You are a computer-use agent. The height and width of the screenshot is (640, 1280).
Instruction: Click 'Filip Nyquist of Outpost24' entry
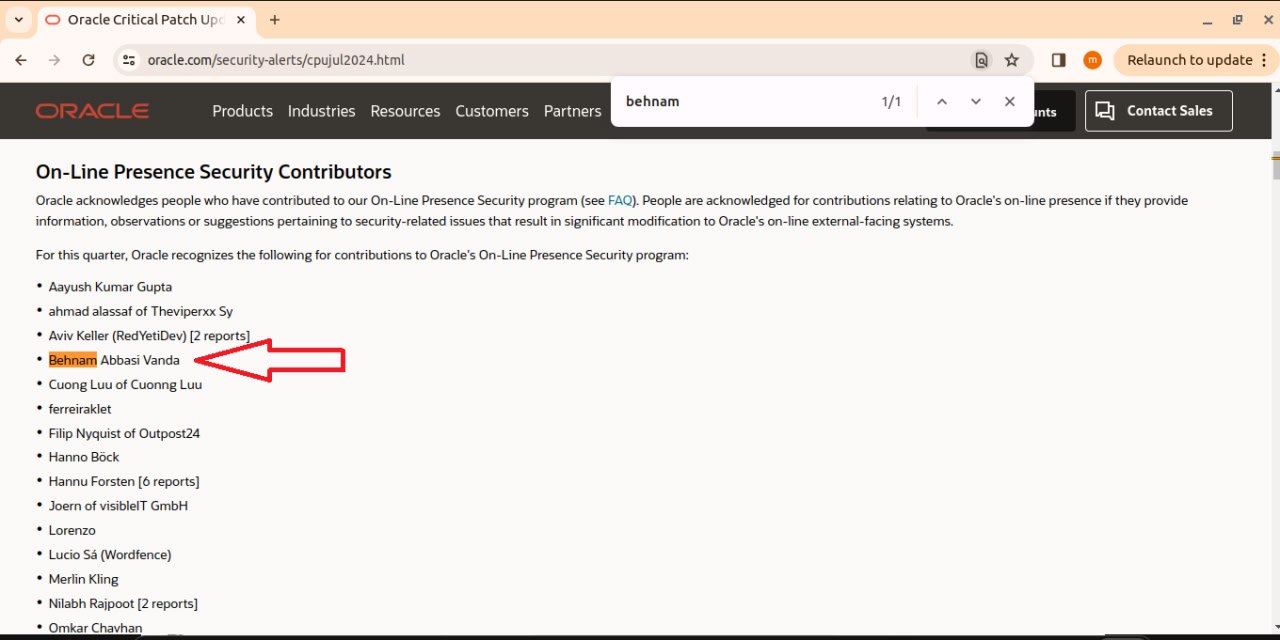point(124,433)
